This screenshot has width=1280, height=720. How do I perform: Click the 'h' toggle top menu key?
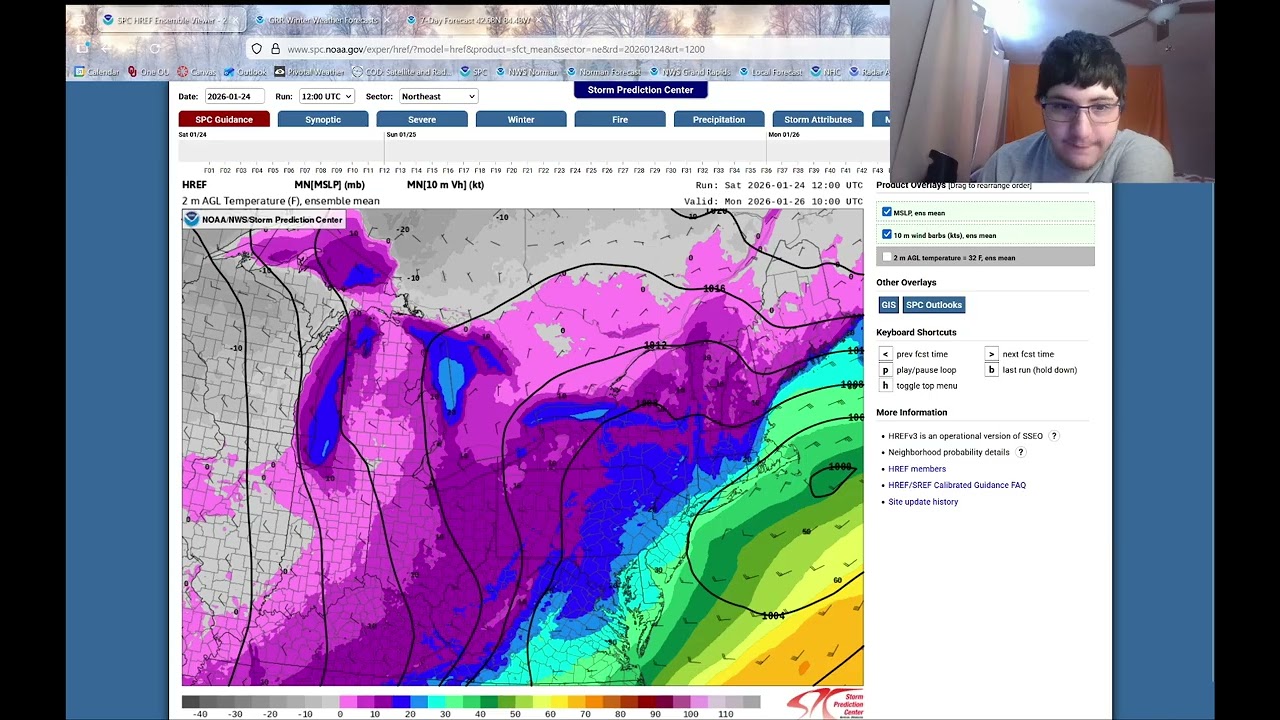[885, 385]
